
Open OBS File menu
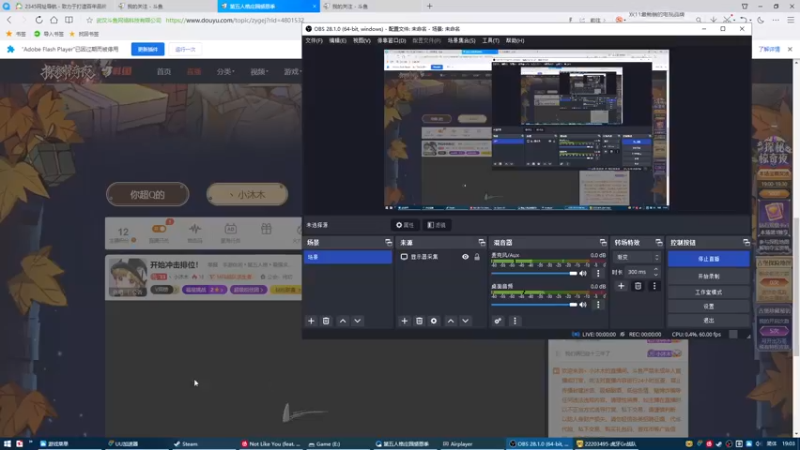314,40
